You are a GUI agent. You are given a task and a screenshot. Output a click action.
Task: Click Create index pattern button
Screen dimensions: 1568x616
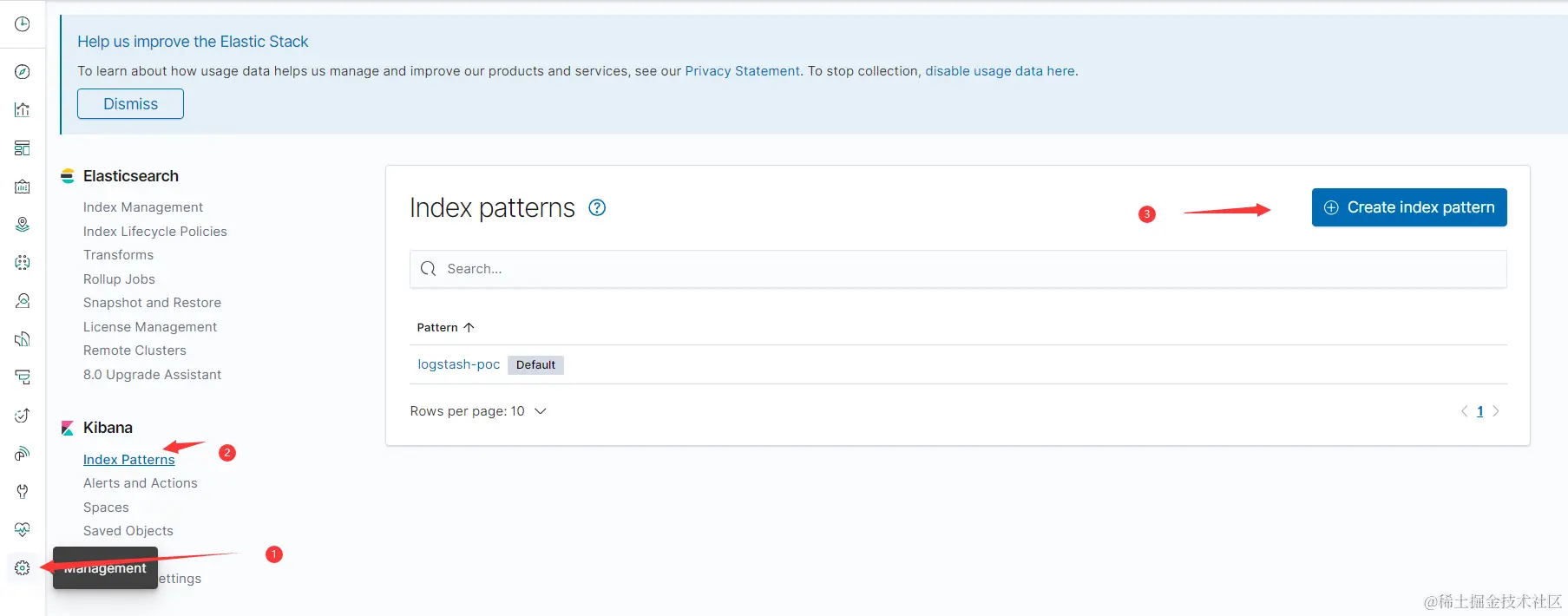pos(1408,207)
